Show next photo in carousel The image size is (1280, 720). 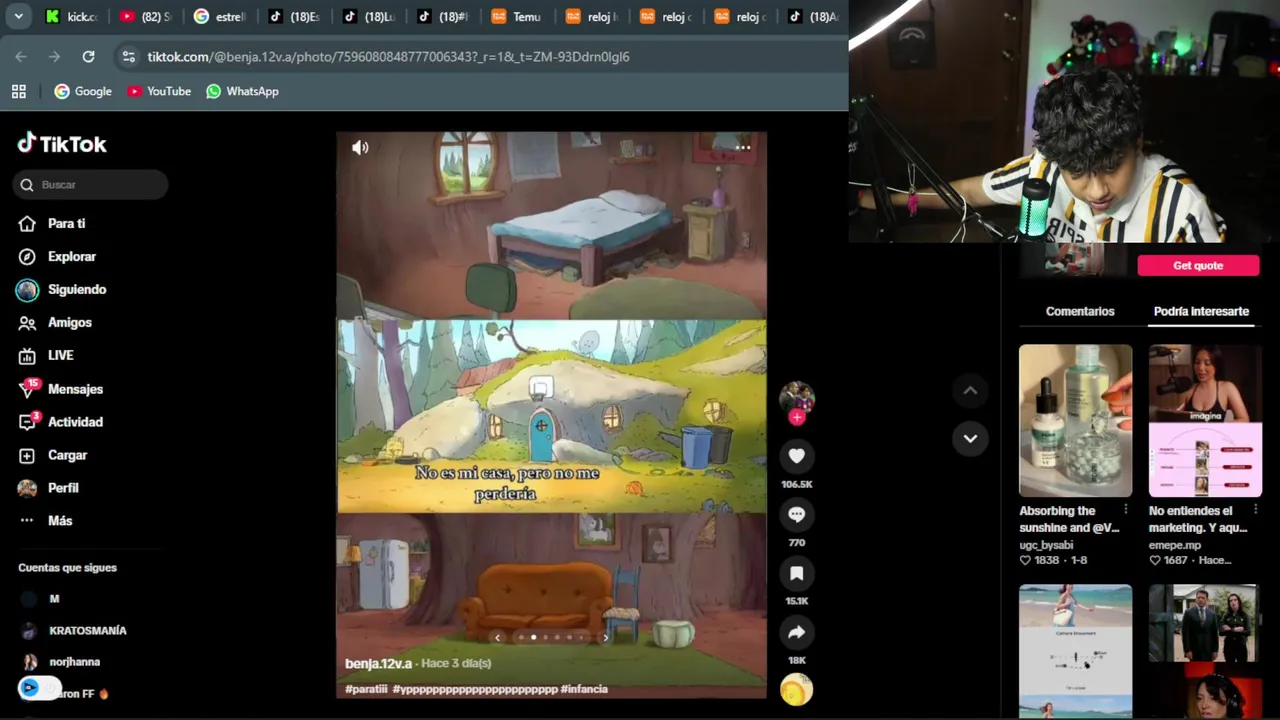pyautogui.click(x=605, y=637)
